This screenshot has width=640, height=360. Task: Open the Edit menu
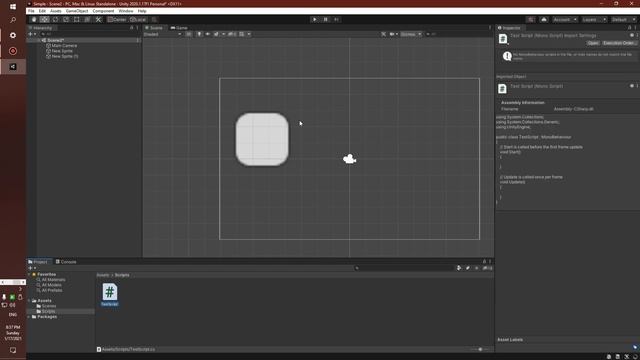tap(42, 11)
